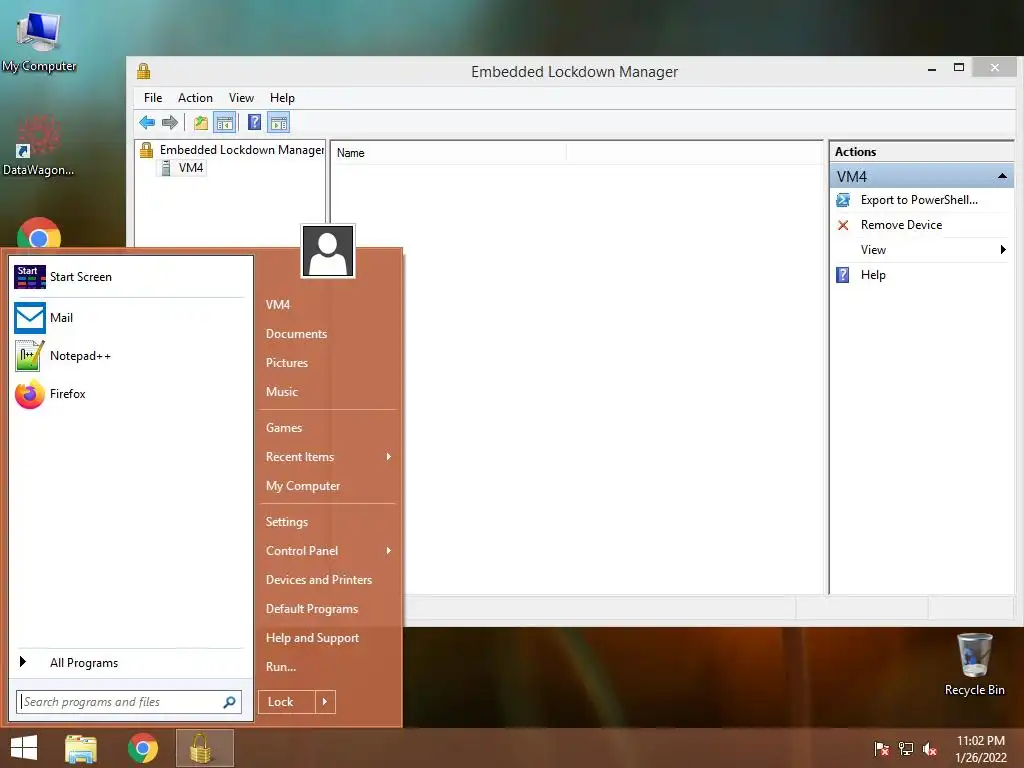Click the Search programs and files box
Screen dimensions: 1024x768
pyautogui.click(x=129, y=702)
